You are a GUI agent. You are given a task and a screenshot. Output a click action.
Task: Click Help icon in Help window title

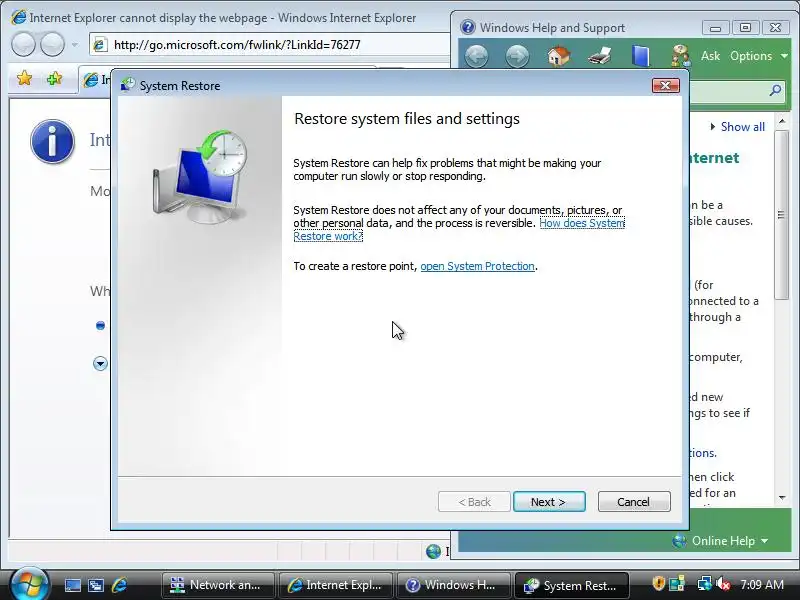coord(467,27)
